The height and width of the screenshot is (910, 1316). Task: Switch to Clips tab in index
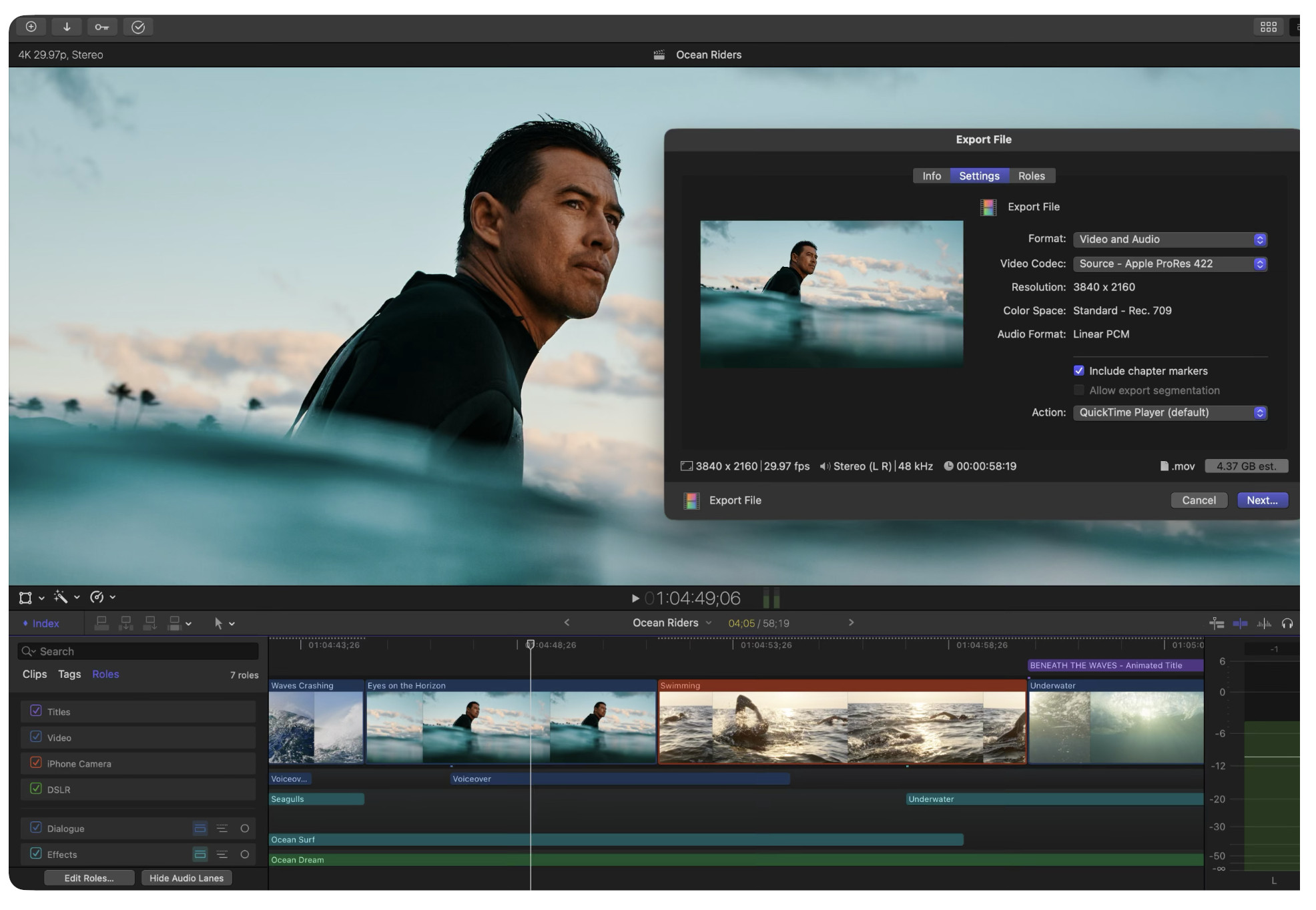pyautogui.click(x=35, y=674)
